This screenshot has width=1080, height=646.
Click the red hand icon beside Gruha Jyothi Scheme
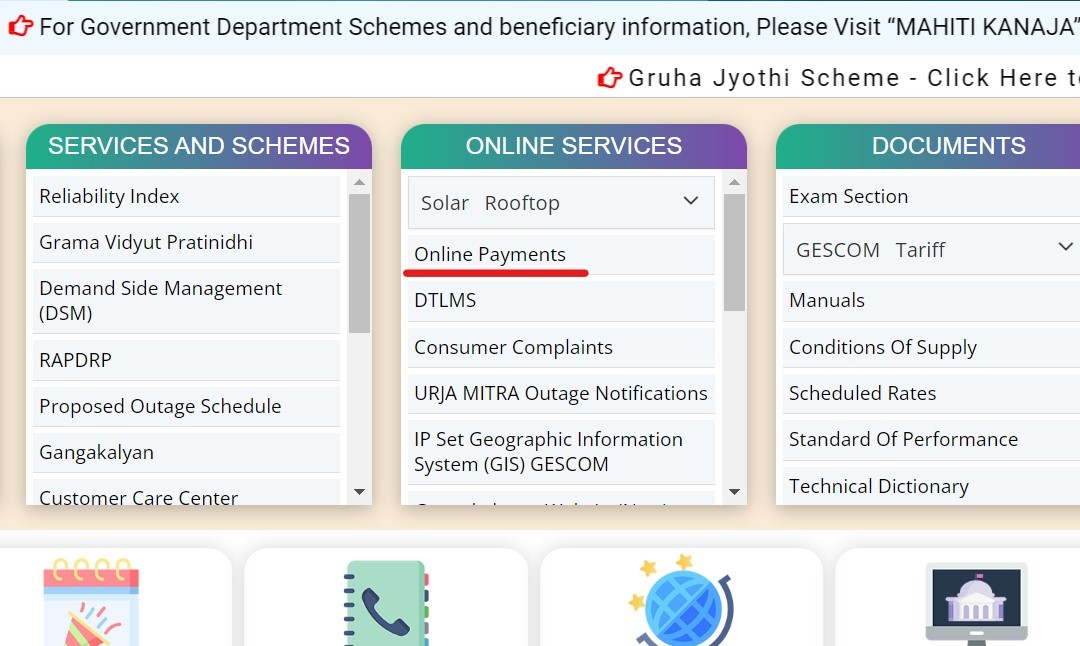608,77
